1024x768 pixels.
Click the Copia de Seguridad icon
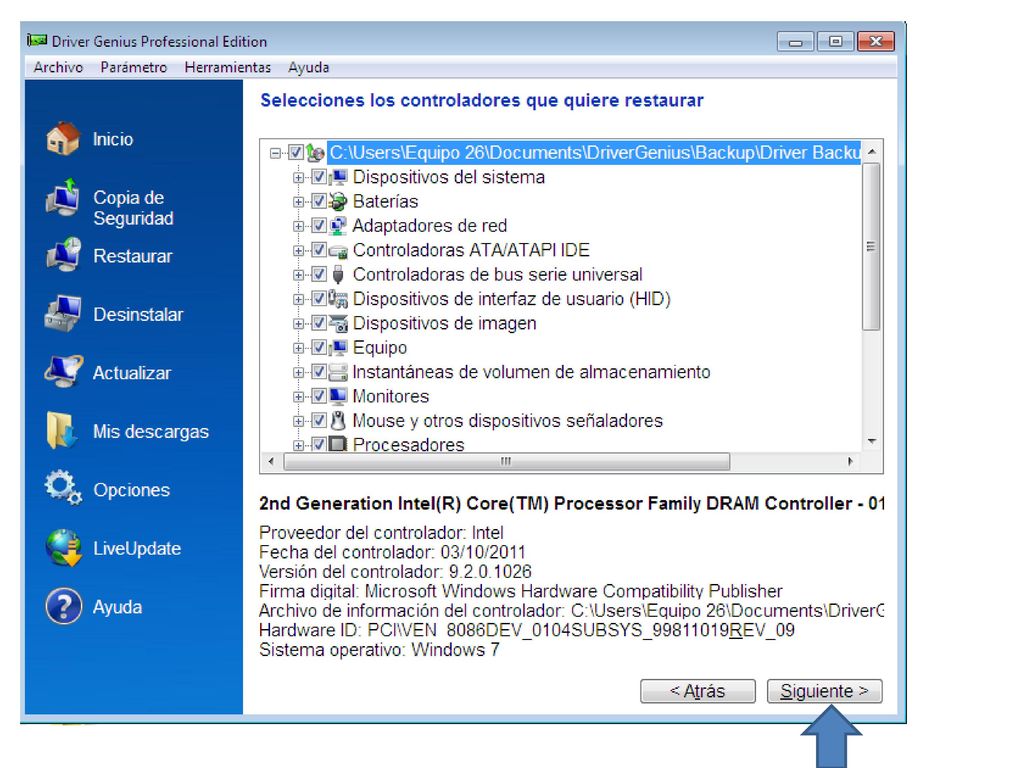coord(63,198)
